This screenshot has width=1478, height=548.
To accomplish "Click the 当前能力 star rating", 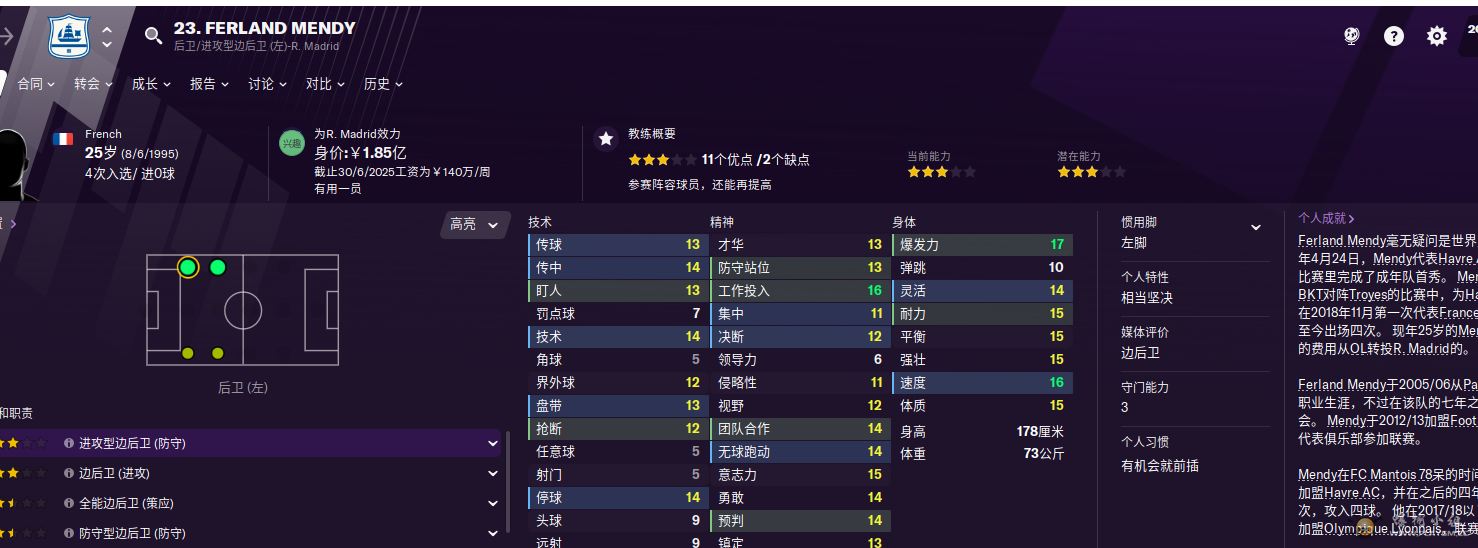I will coord(941,172).
